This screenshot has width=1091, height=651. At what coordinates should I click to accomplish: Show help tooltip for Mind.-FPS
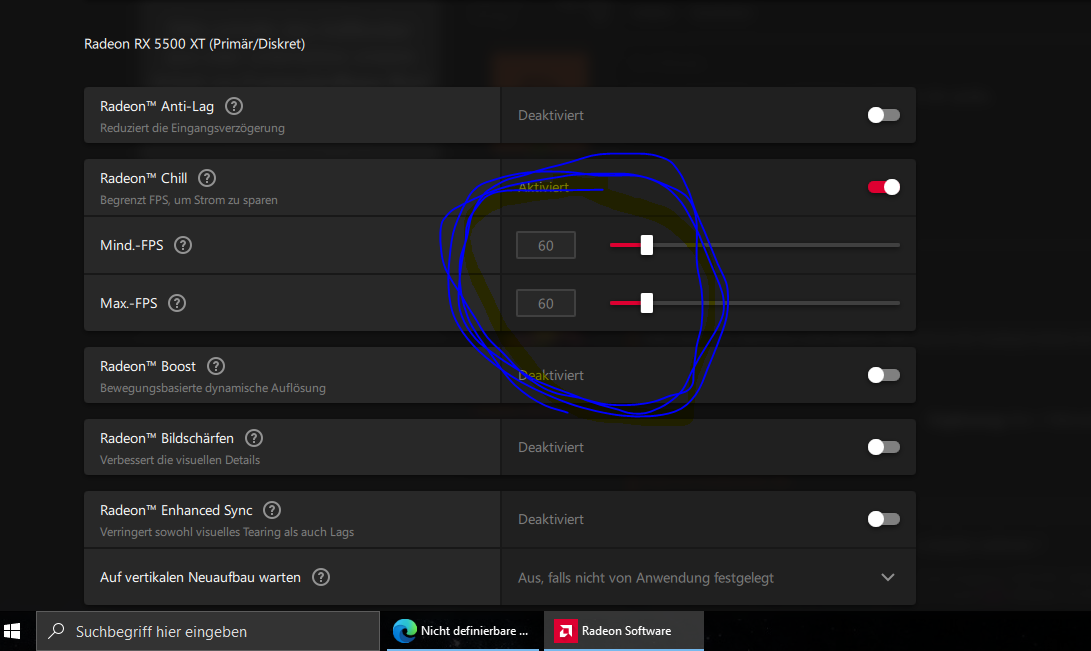[x=183, y=245]
